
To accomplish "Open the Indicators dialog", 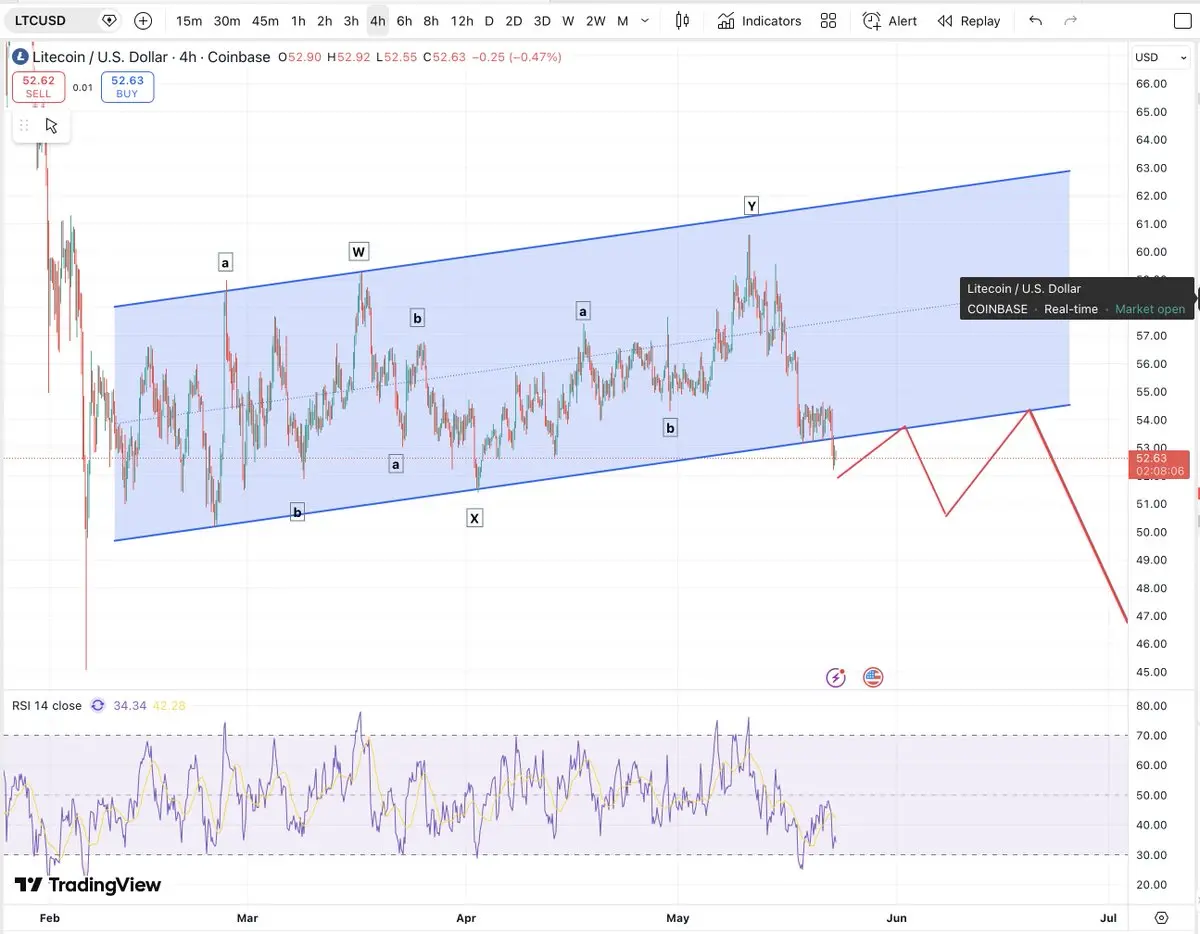I will point(759,21).
